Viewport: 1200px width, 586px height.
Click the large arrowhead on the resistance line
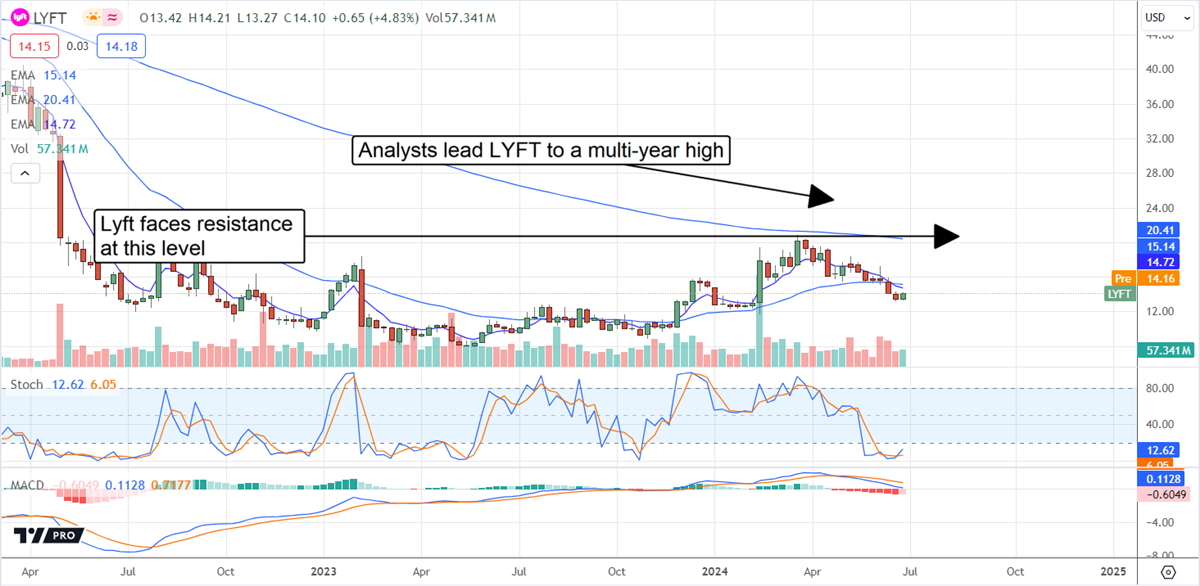(x=945, y=236)
